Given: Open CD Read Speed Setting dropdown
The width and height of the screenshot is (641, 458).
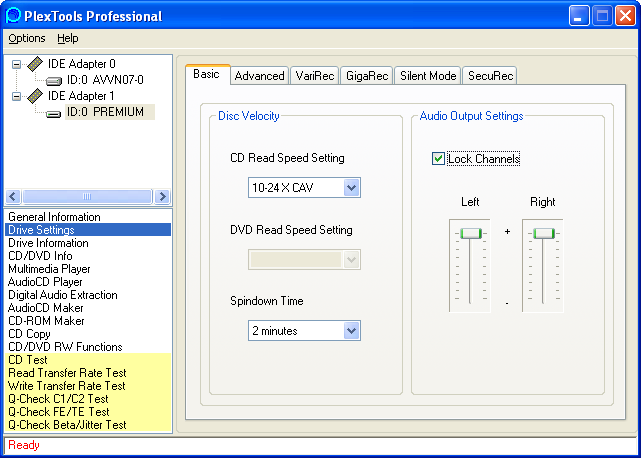Looking at the screenshot, I should [304, 188].
